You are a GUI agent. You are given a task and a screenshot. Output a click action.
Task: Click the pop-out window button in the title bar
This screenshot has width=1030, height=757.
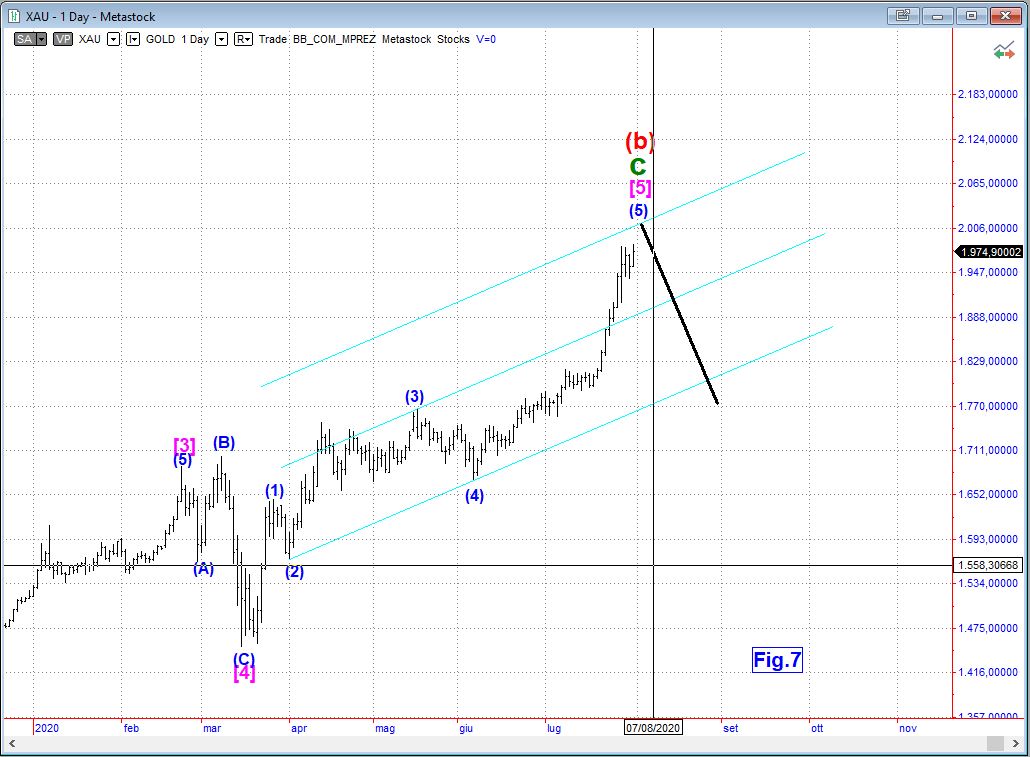903,16
